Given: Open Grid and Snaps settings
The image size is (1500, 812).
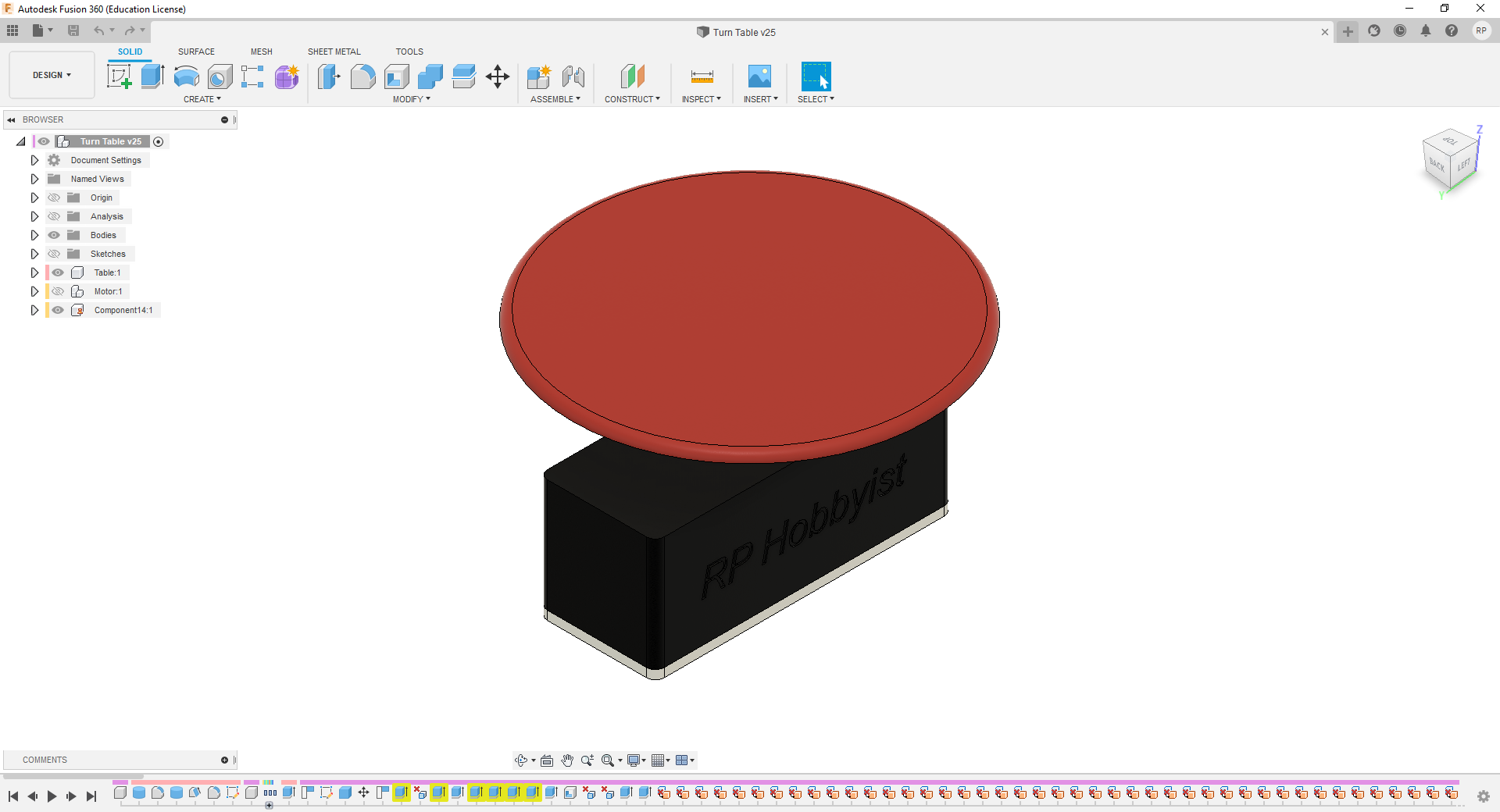Looking at the screenshot, I should point(661,760).
